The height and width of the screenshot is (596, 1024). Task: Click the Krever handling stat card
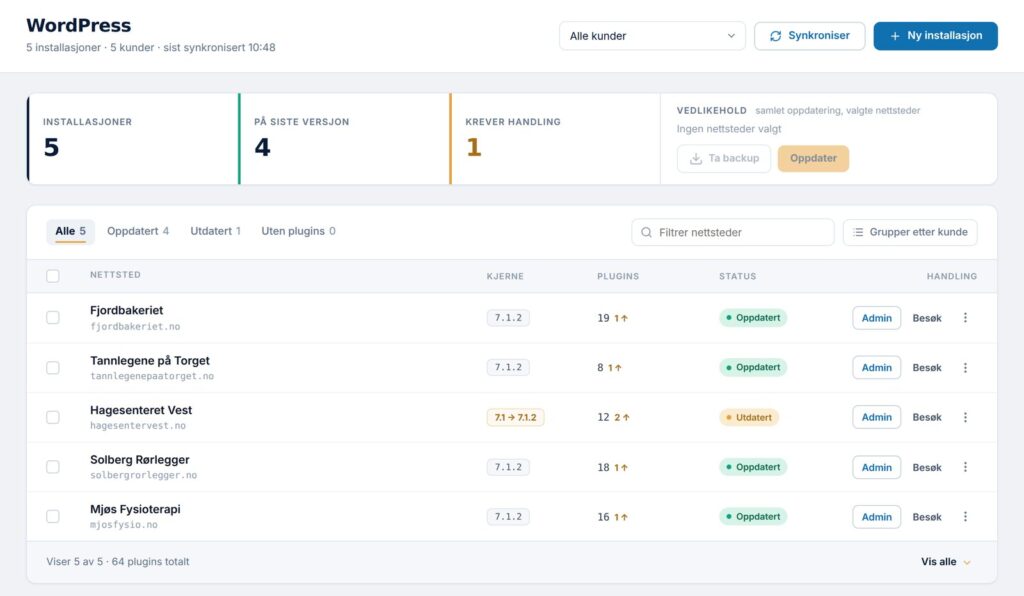555,138
